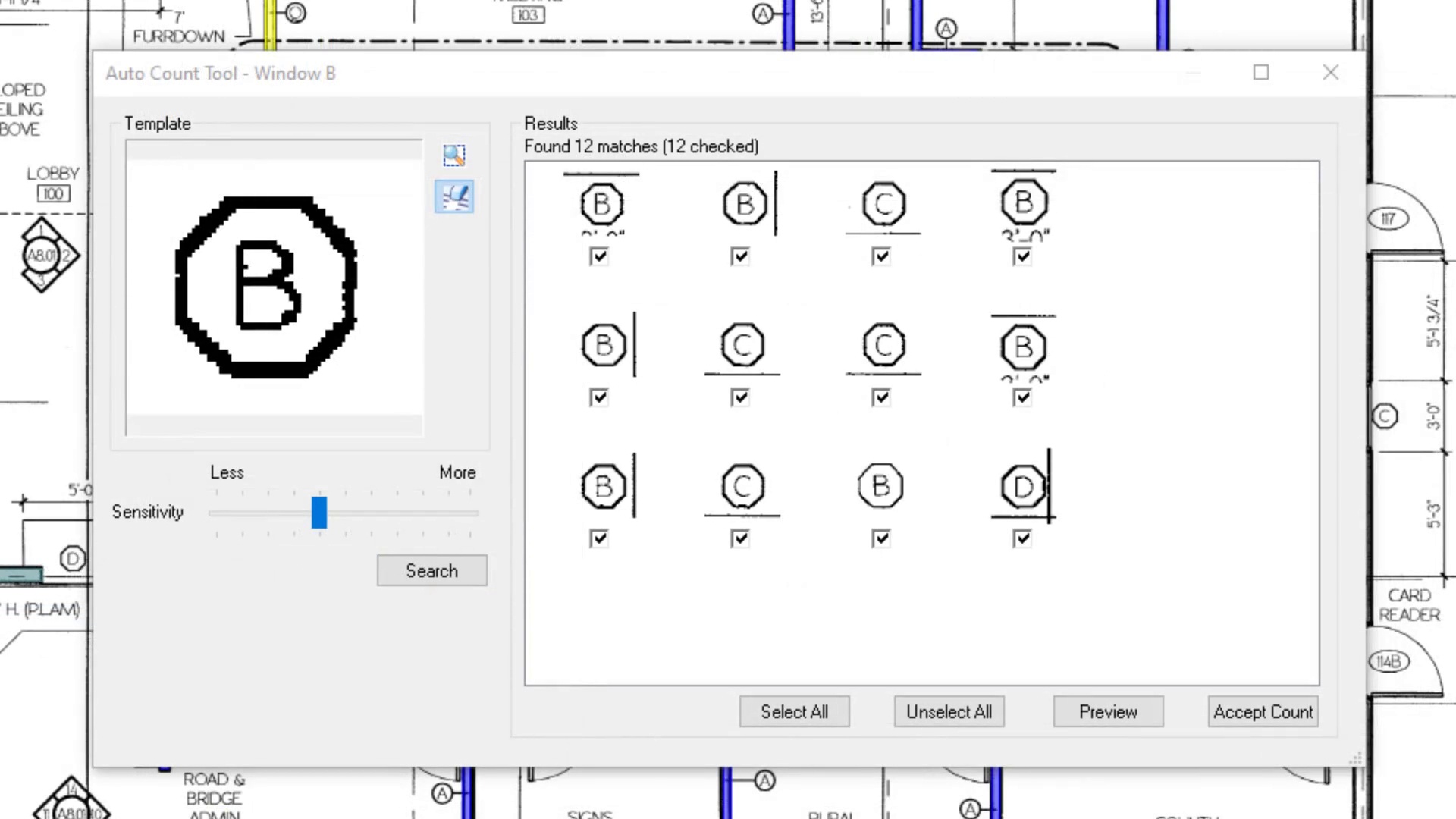The image size is (1456, 819).
Task: Uncheck the D symbol match checkbox
Action: [1022, 538]
